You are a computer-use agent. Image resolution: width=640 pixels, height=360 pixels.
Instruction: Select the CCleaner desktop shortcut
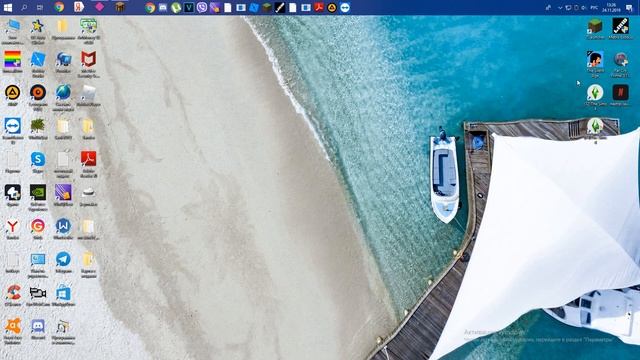pyautogui.click(x=13, y=296)
